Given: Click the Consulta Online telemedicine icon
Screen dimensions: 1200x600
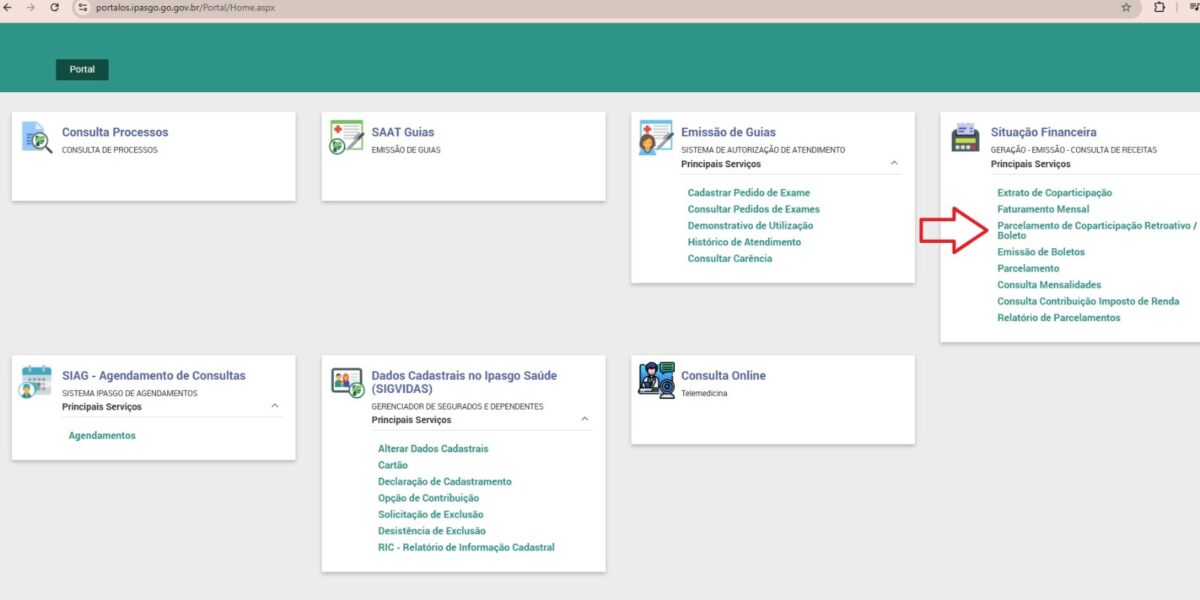Looking at the screenshot, I should [656, 379].
